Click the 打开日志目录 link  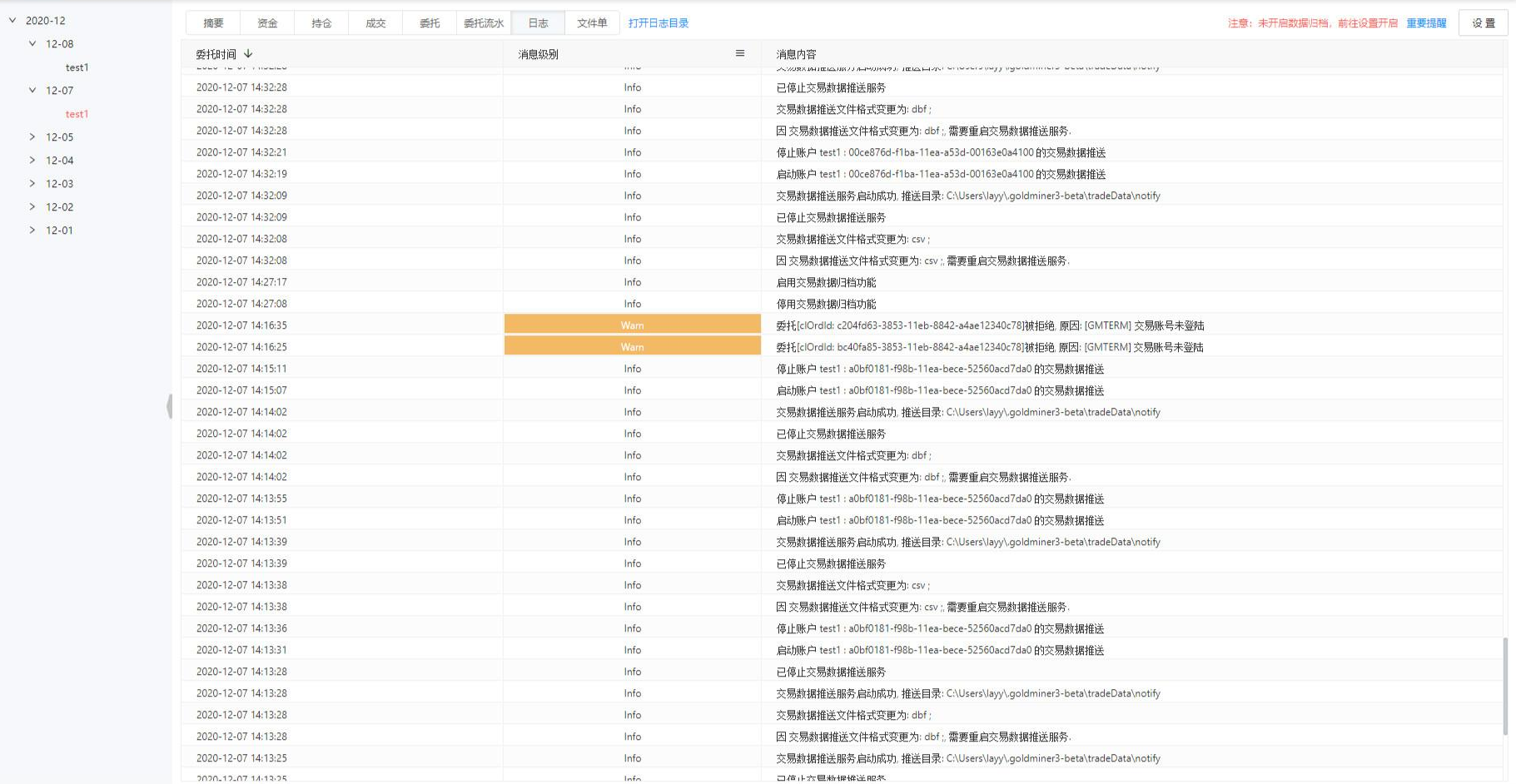(x=659, y=23)
